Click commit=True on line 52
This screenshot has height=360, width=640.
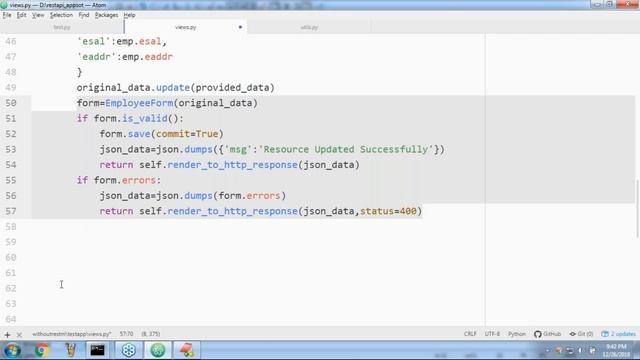pyautogui.click(x=187, y=134)
